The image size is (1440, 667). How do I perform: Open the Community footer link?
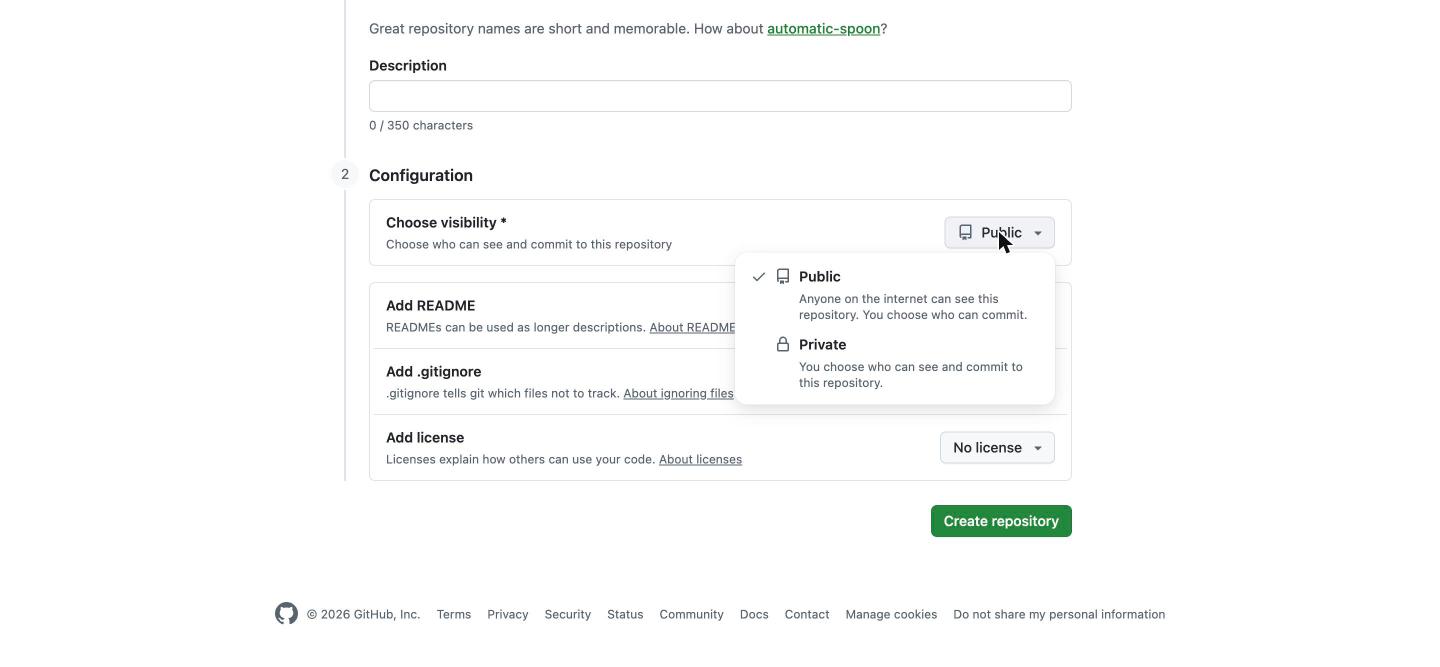pos(691,614)
